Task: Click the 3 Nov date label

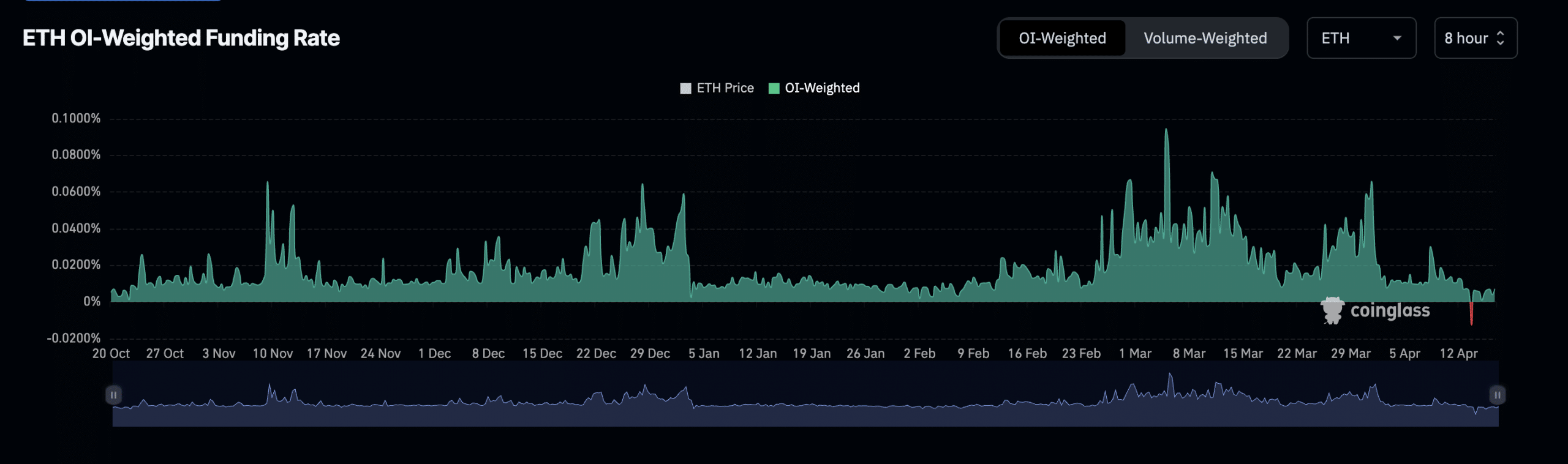Action: 219,354
